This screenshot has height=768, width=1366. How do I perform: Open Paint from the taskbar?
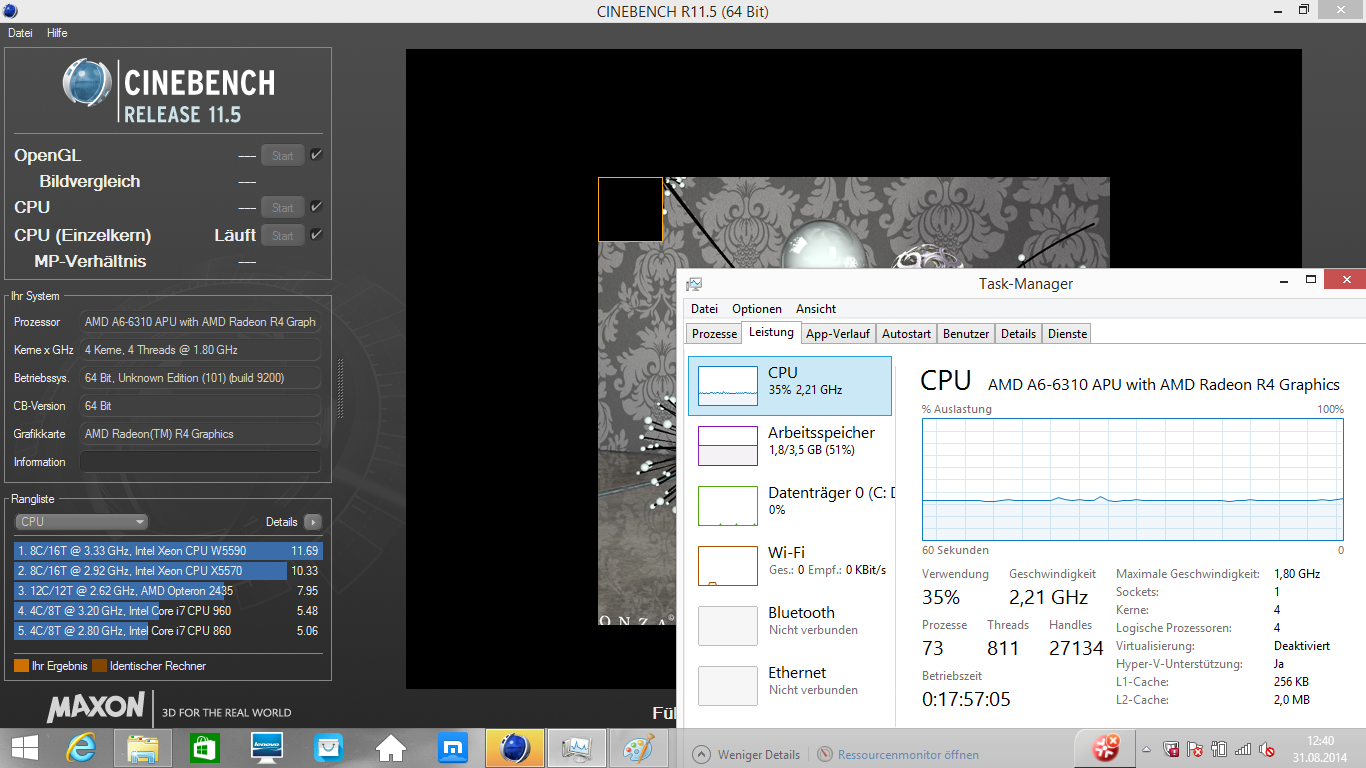pos(639,748)
